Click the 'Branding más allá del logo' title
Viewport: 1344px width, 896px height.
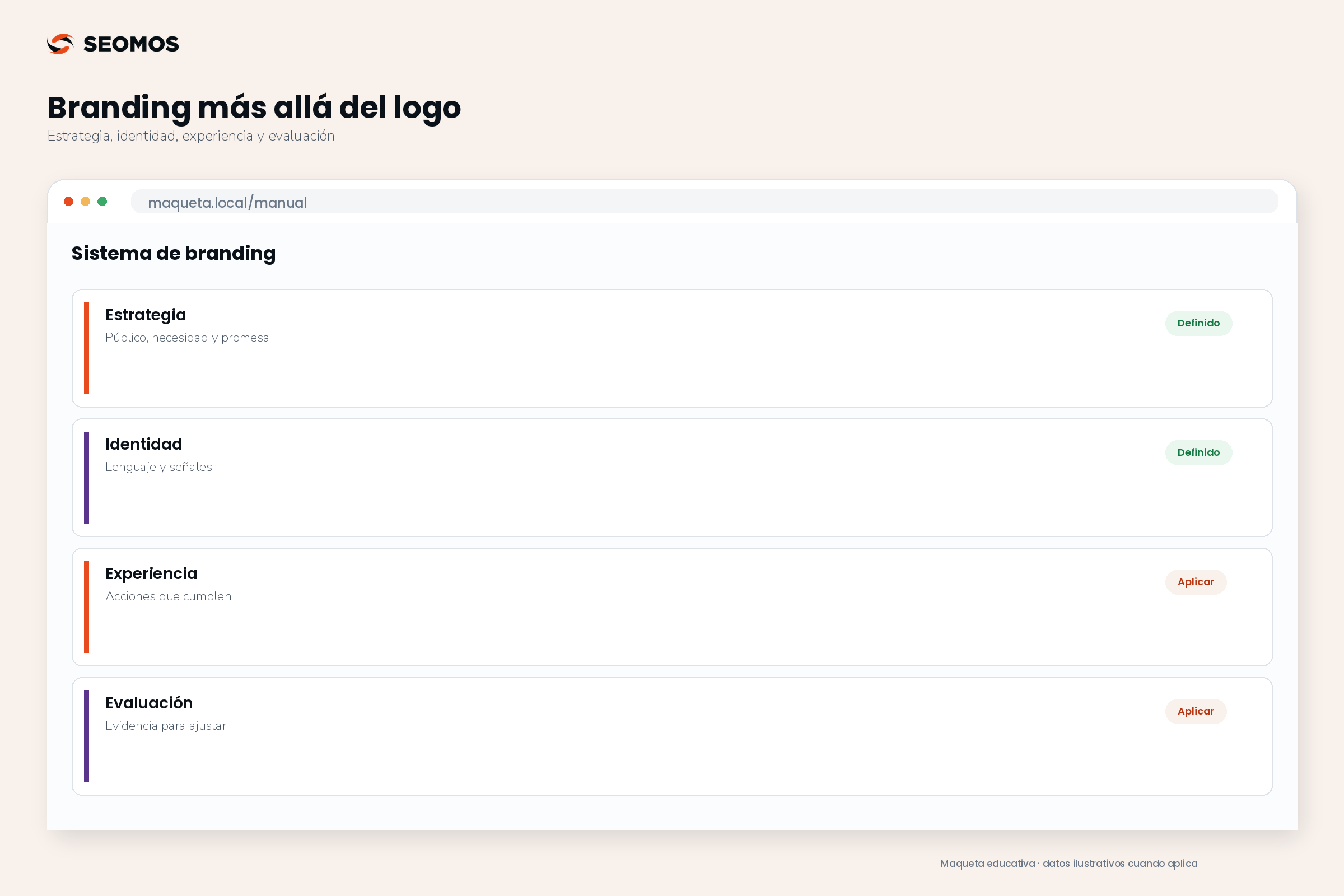(x=254, y=108)
